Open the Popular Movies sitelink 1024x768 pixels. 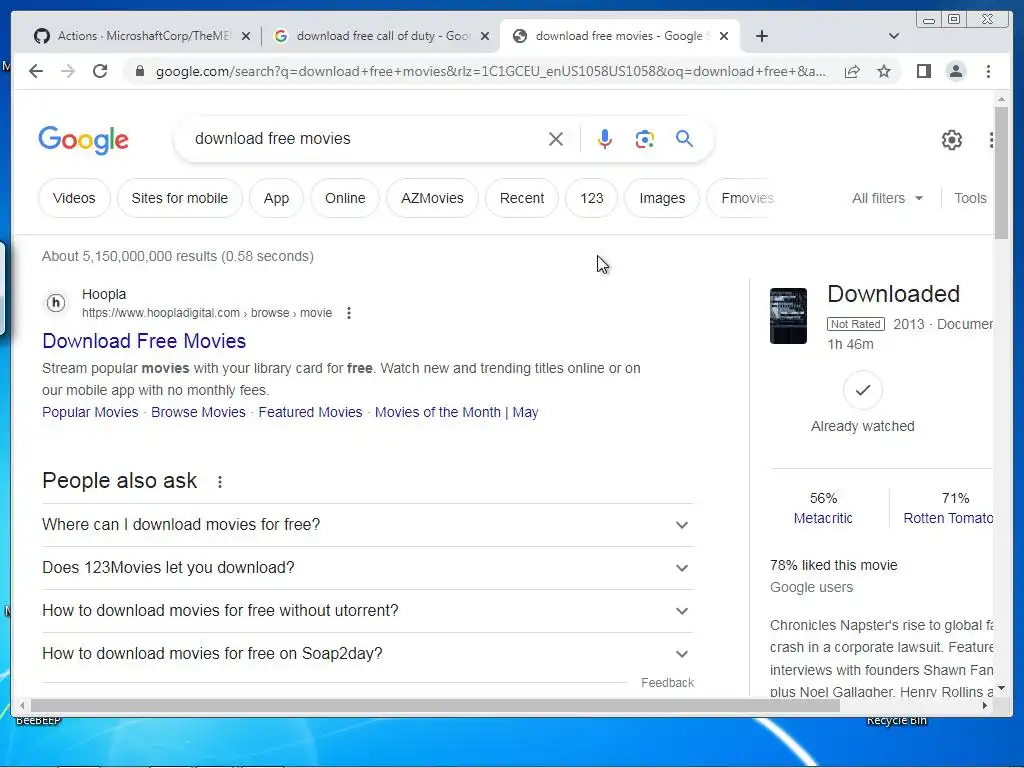[x=90, y=412]
